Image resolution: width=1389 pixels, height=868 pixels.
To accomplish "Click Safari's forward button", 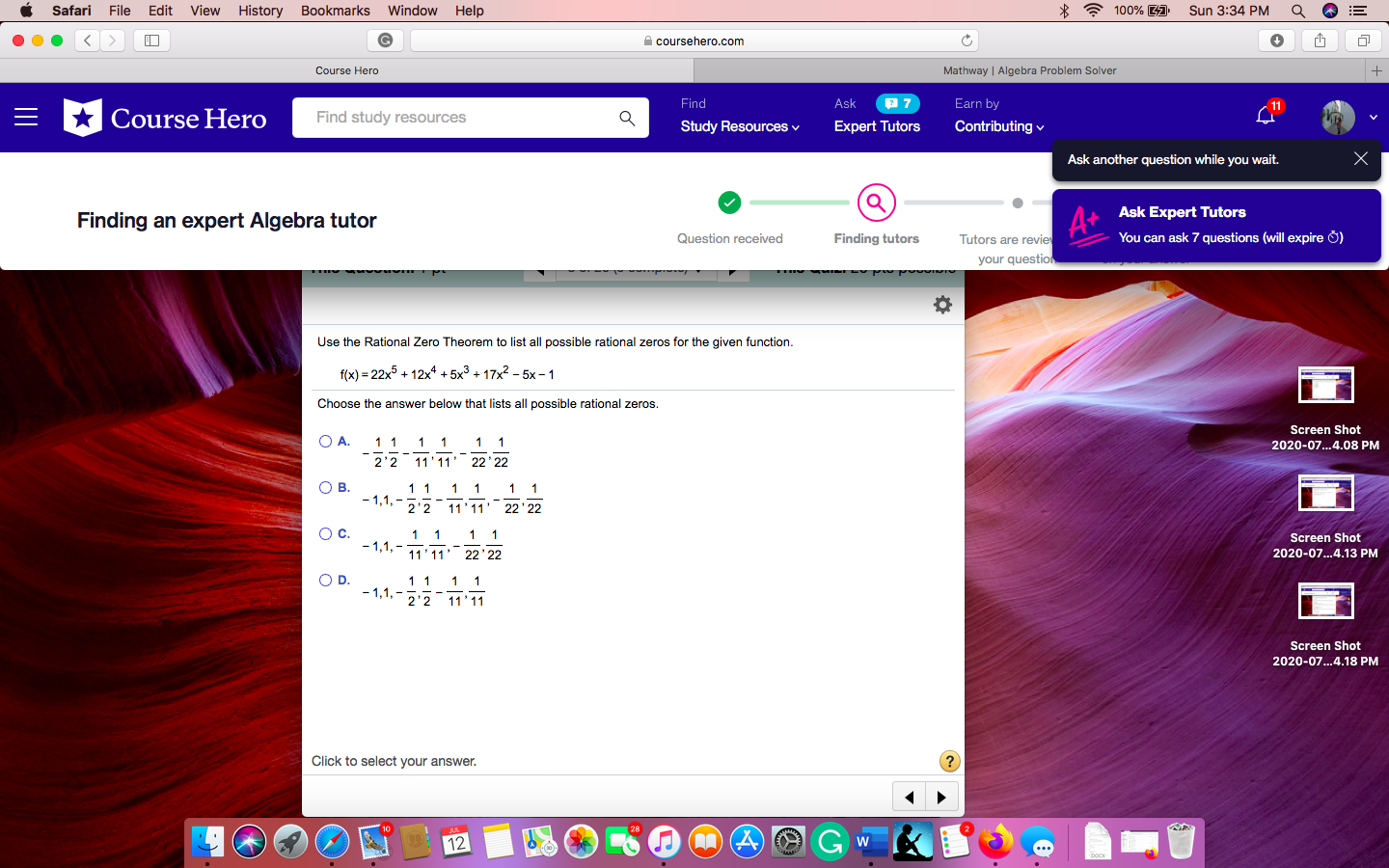I will tap(113, 41).
